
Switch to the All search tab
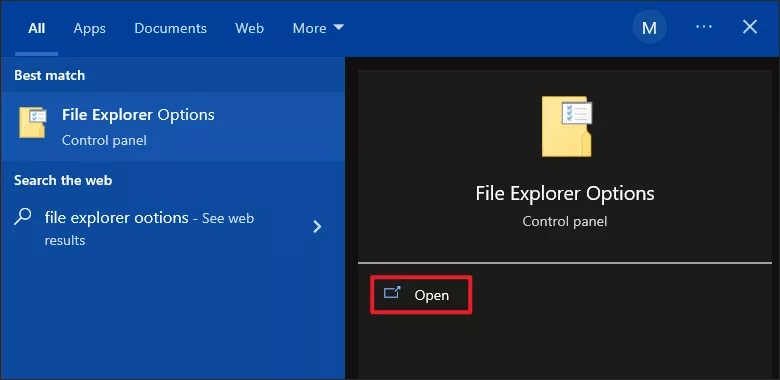[x=36, y=28]
